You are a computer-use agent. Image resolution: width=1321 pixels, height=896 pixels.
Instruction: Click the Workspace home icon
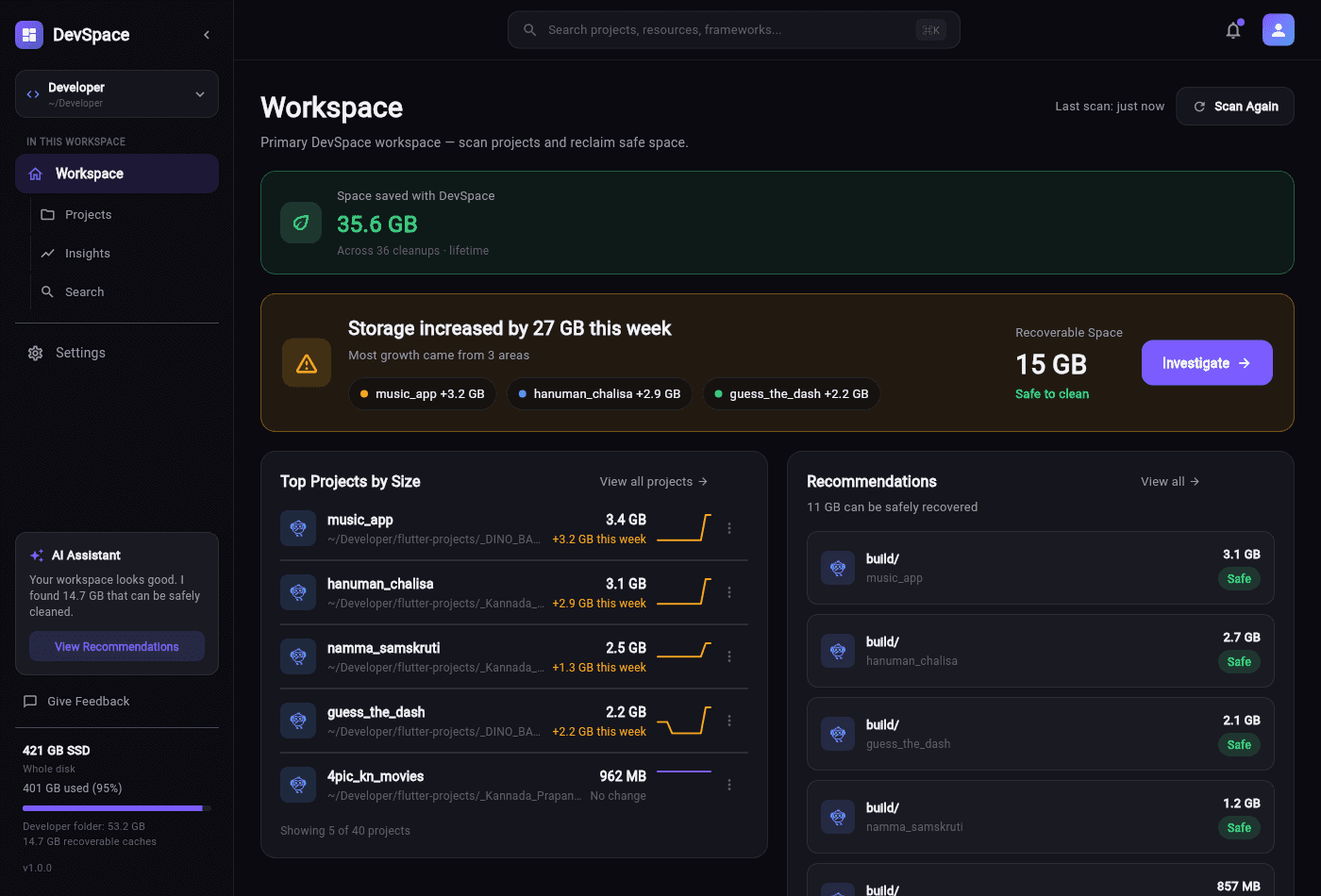(36, 174)
